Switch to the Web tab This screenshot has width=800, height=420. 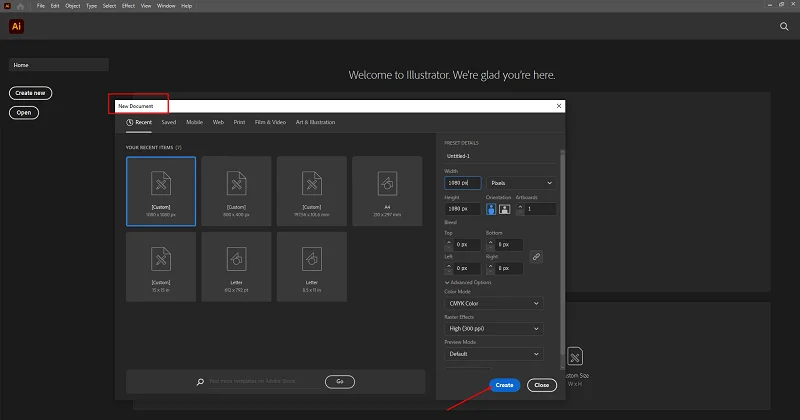218,122
